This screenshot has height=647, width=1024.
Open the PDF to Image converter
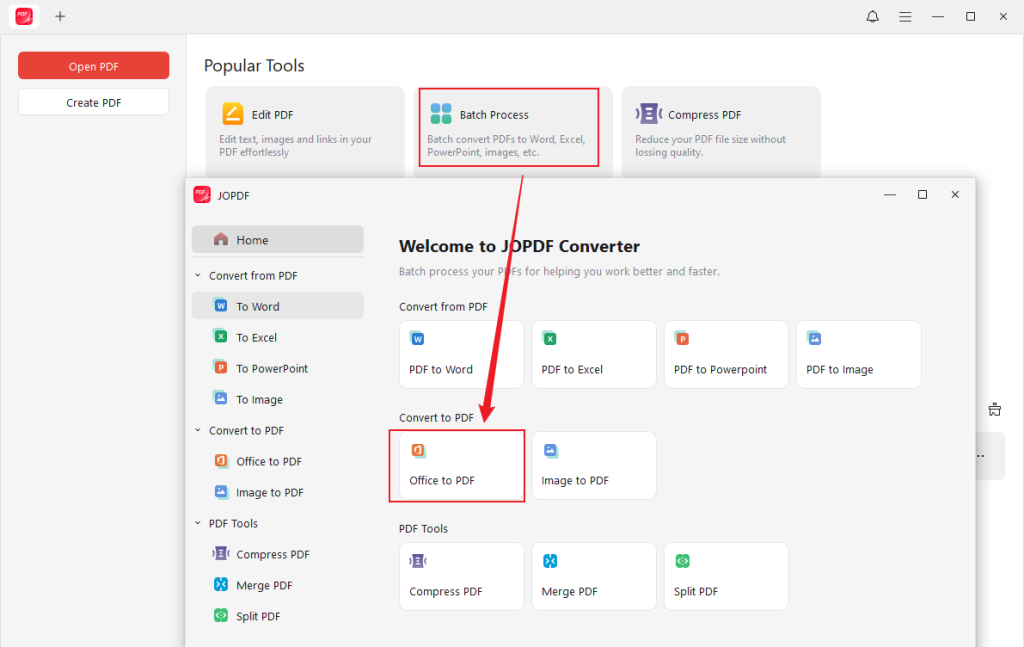coord(858,354)
